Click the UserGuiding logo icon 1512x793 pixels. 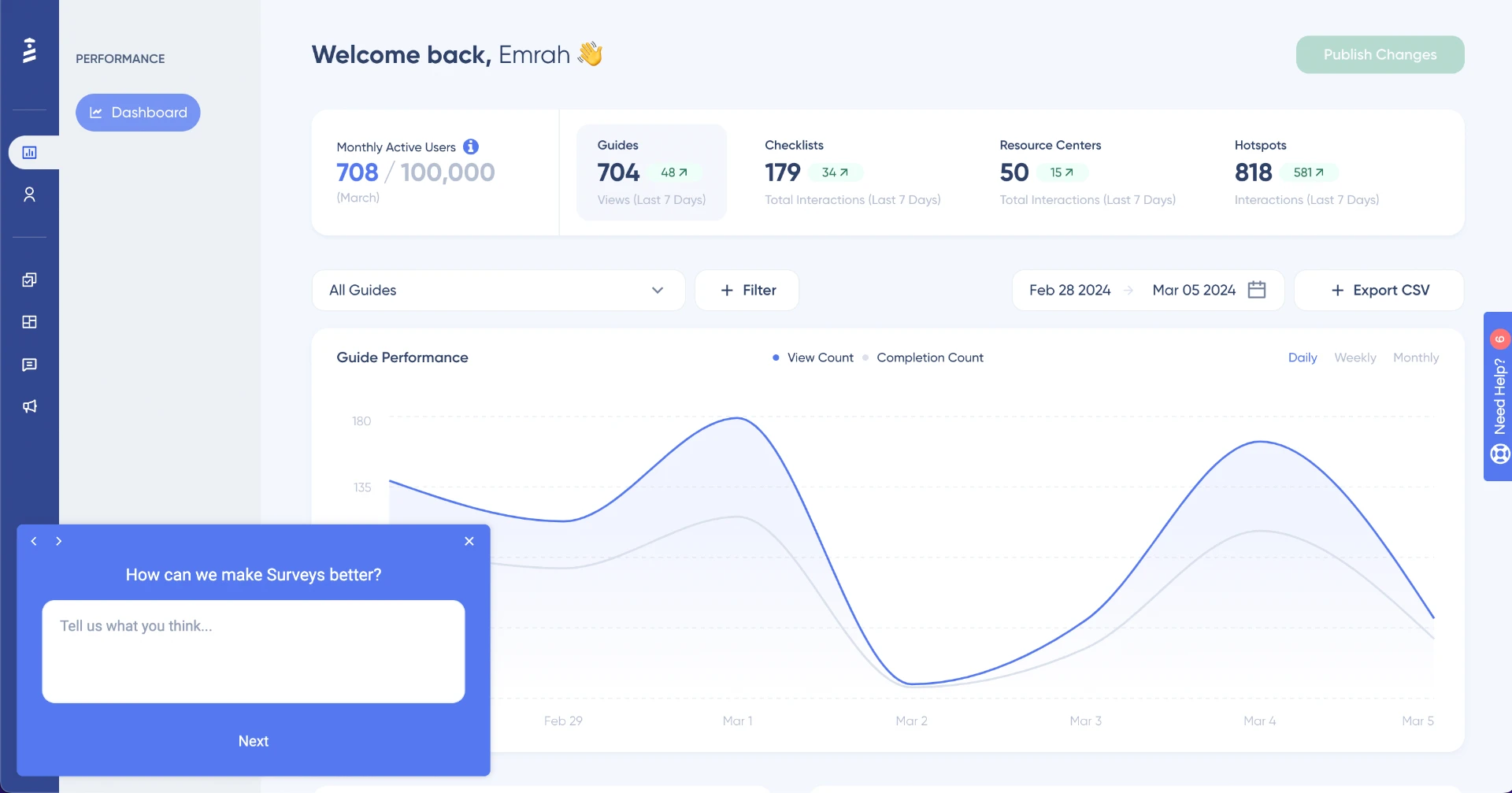(x=29, y=50)
